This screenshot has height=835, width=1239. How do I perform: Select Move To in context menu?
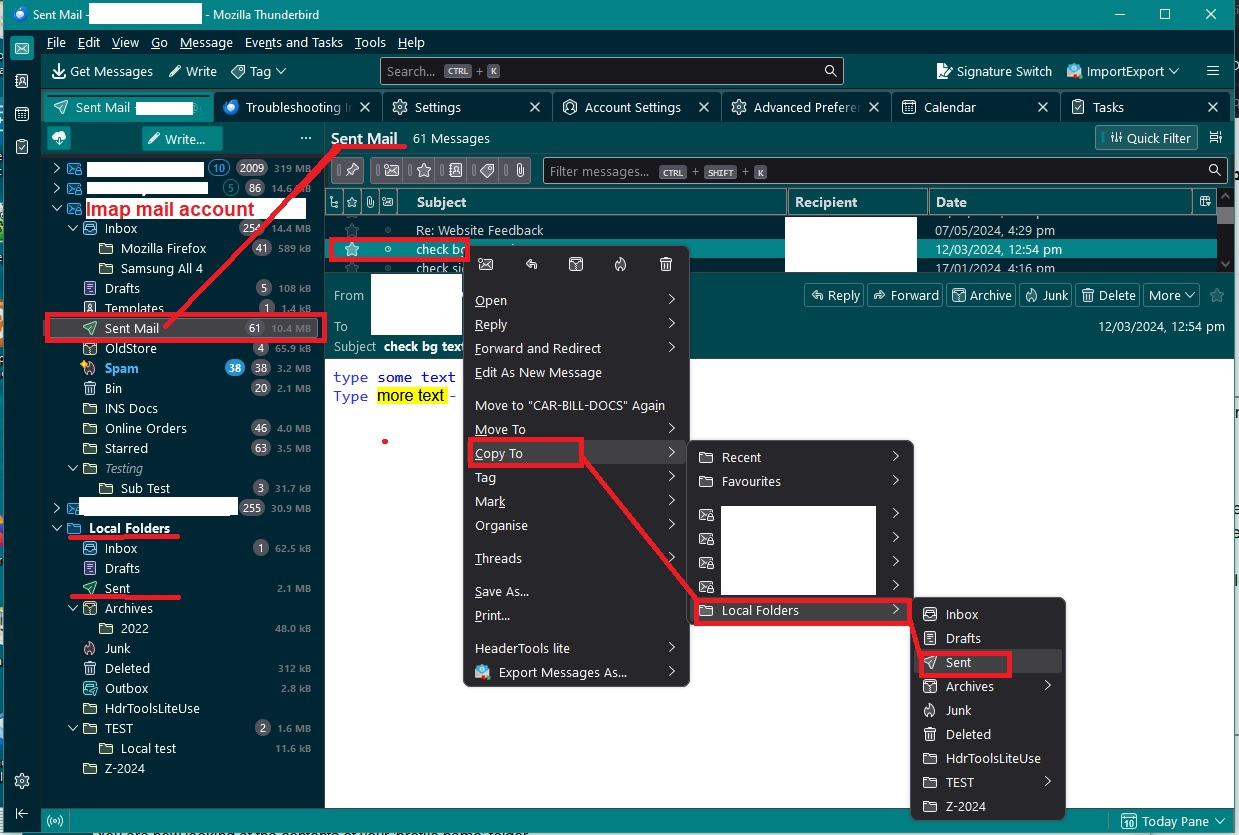[576, 429]
